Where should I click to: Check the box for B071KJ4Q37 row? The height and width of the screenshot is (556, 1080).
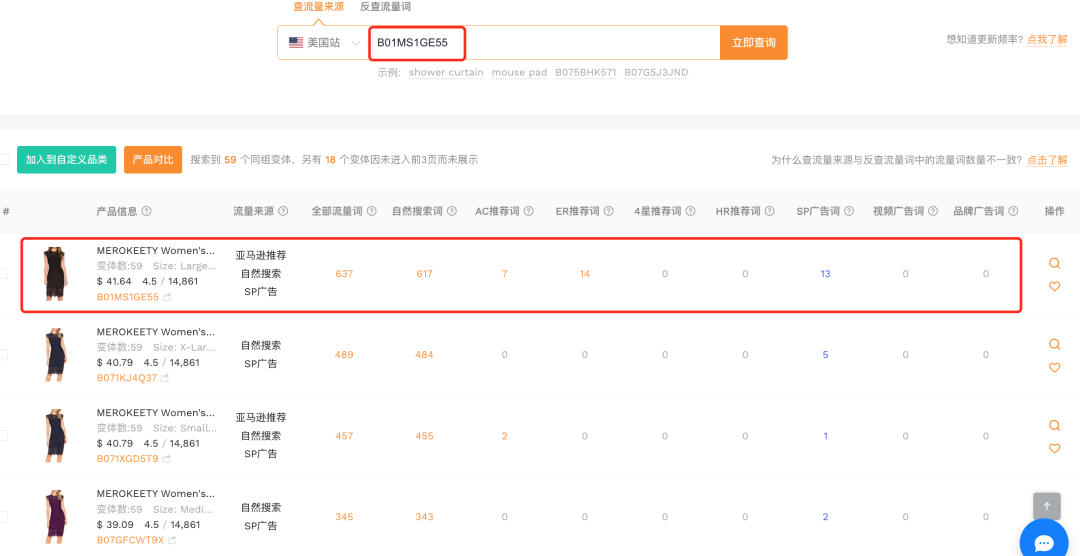pyautogui.click(x=4, y=355)
